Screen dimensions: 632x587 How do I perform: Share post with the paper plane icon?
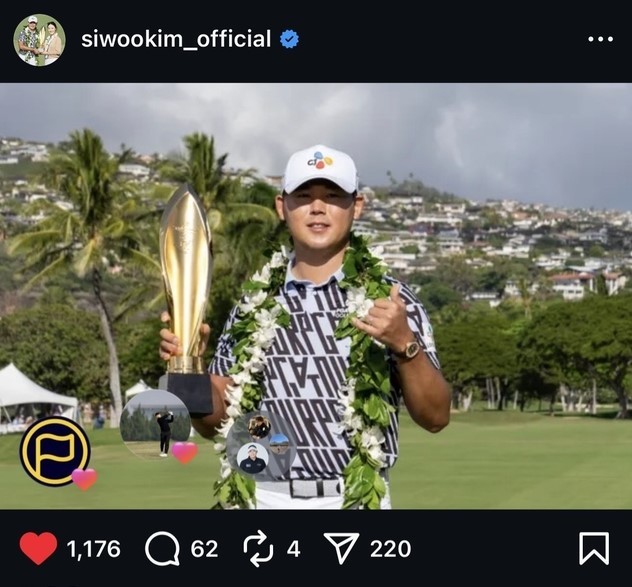coord(341,548)
